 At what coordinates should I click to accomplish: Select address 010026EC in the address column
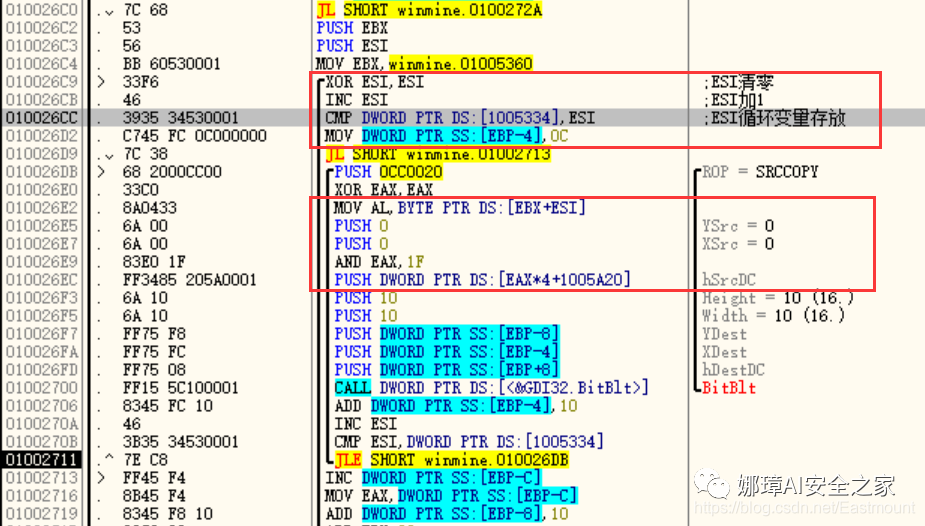point(42,280)
